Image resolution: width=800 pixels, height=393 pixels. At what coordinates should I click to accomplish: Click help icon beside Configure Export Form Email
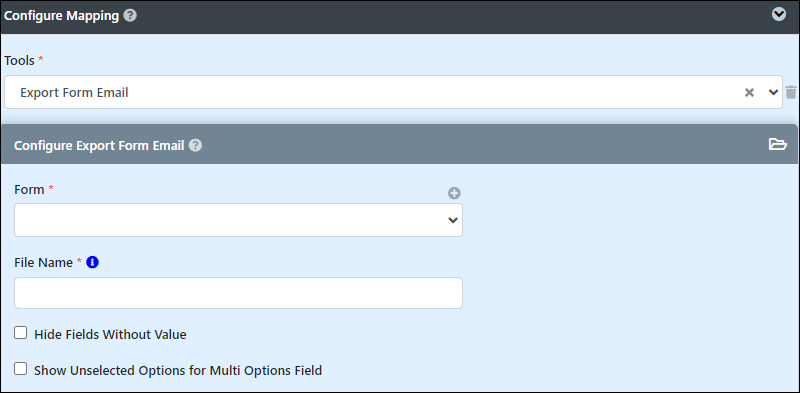coord(195,145)
